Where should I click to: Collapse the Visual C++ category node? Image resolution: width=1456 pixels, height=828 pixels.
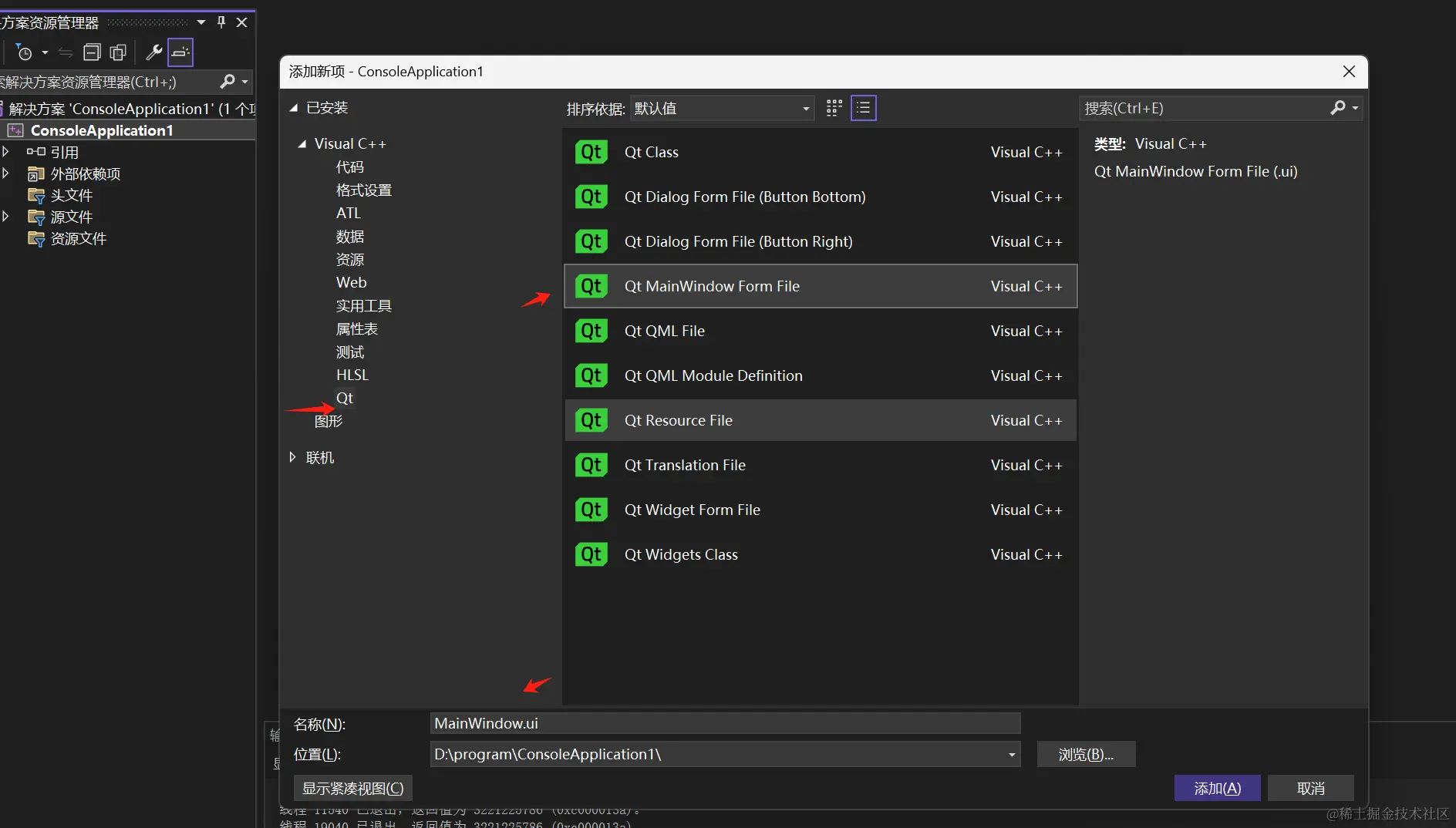click(302, 144)
